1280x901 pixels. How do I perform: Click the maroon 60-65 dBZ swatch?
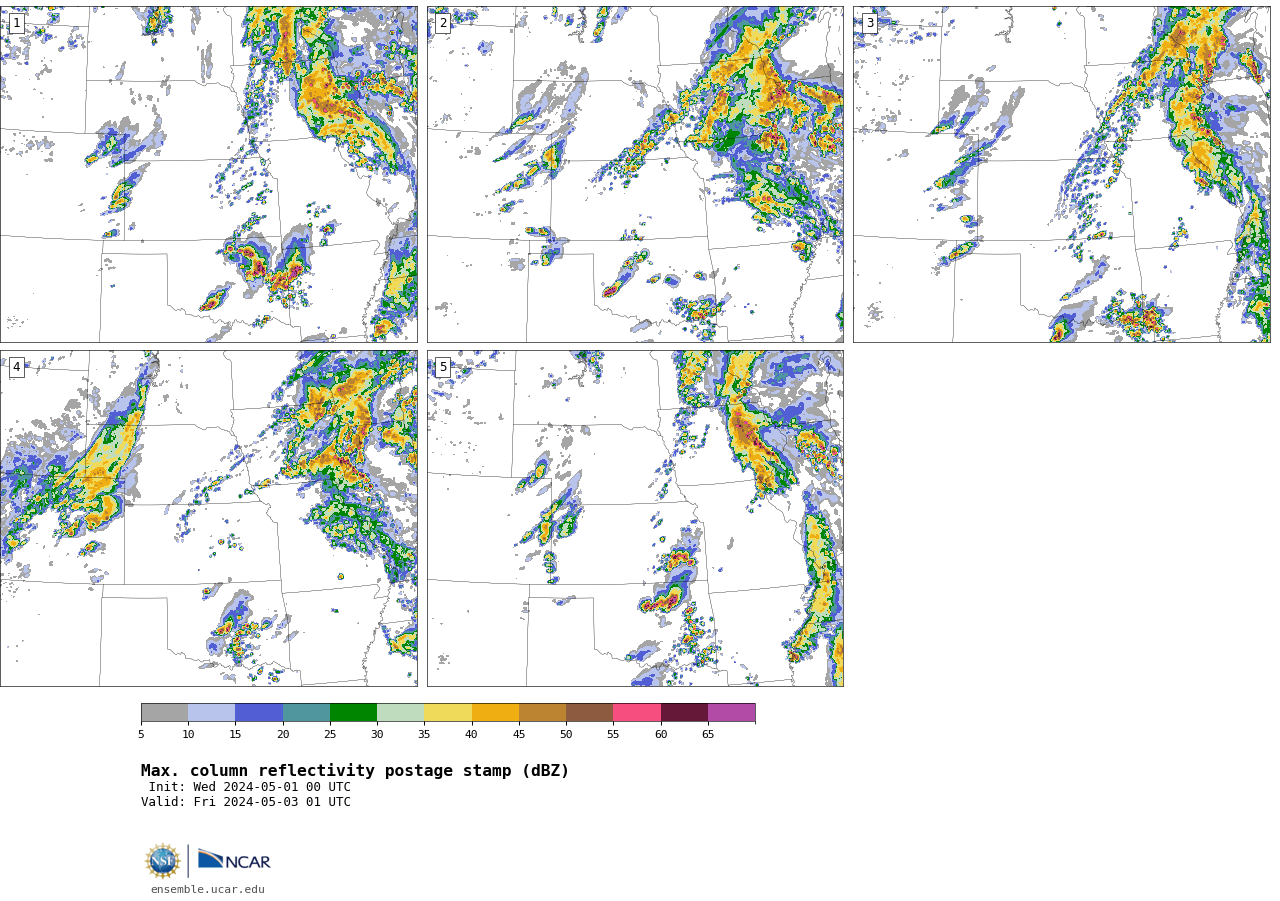click(x=684, y=712)
